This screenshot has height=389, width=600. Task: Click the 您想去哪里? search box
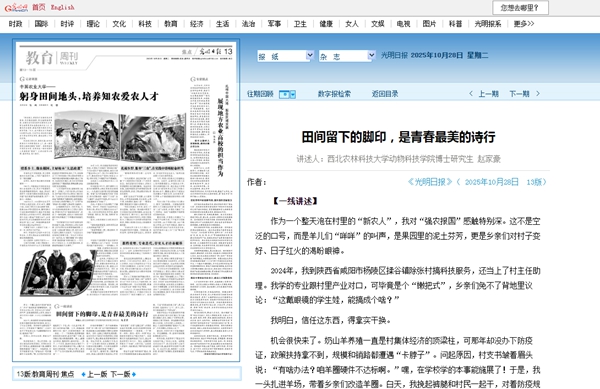520,8
